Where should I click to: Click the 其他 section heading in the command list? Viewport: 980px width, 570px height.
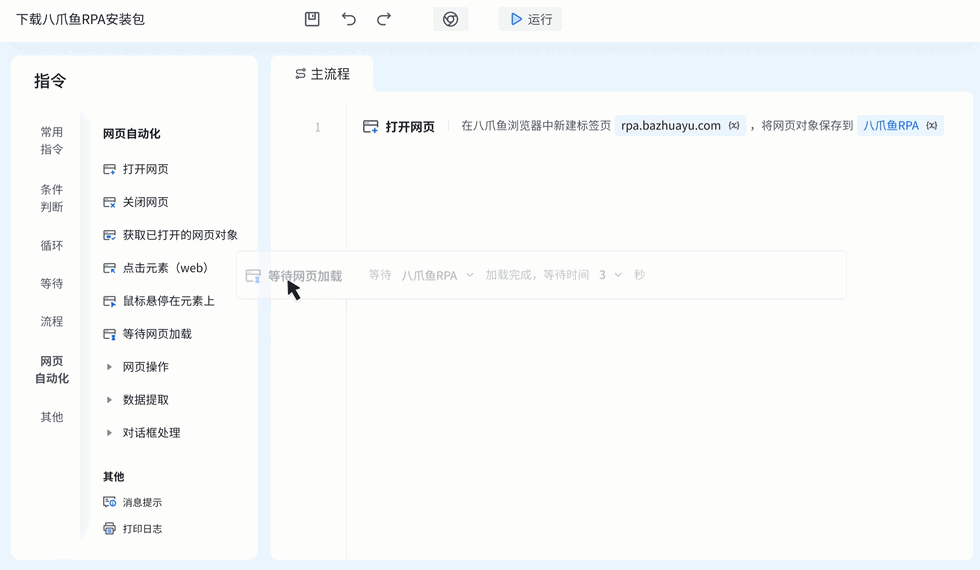(x=114, y=477)
